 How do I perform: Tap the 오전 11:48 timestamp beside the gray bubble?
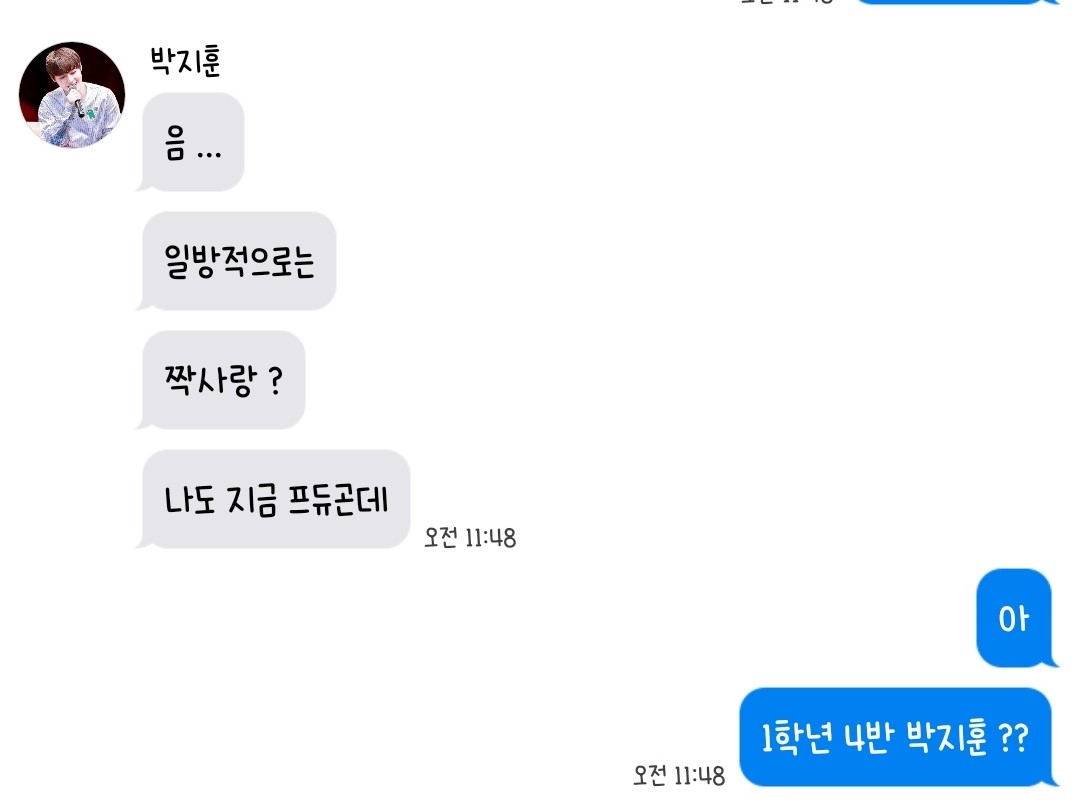tap(470, 537)
